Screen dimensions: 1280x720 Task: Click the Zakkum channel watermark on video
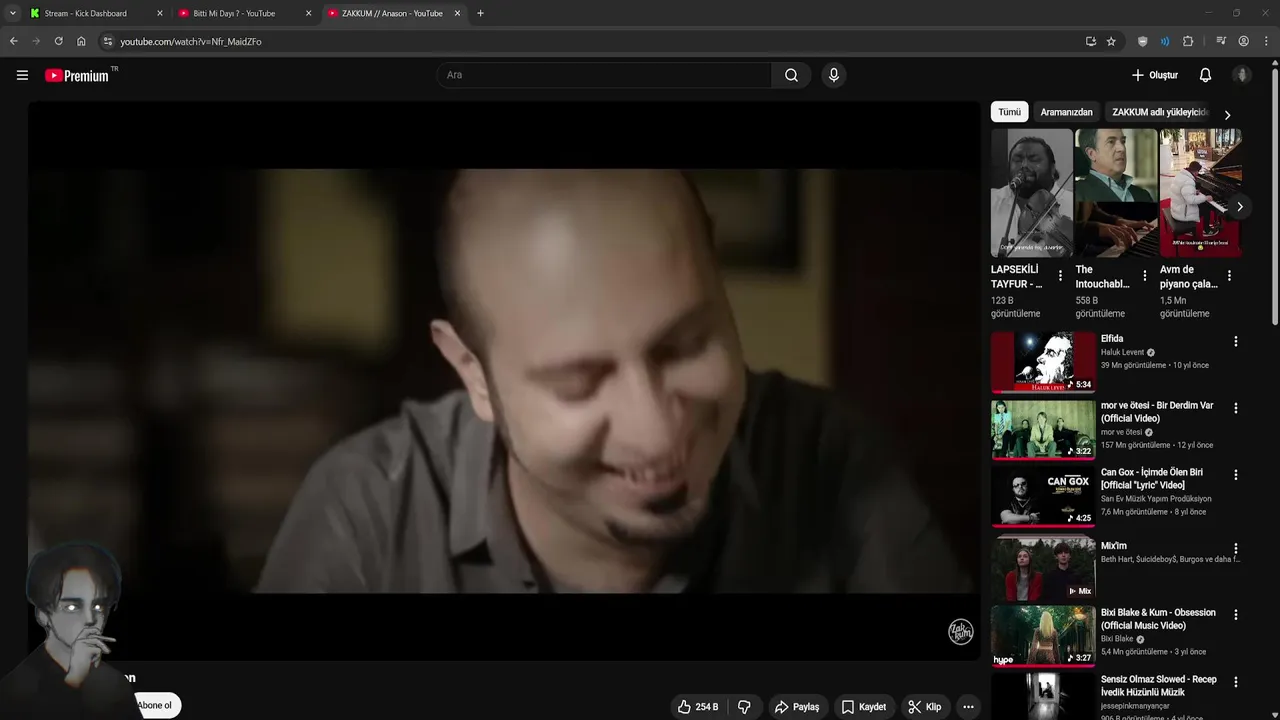[x=960, y=632]
